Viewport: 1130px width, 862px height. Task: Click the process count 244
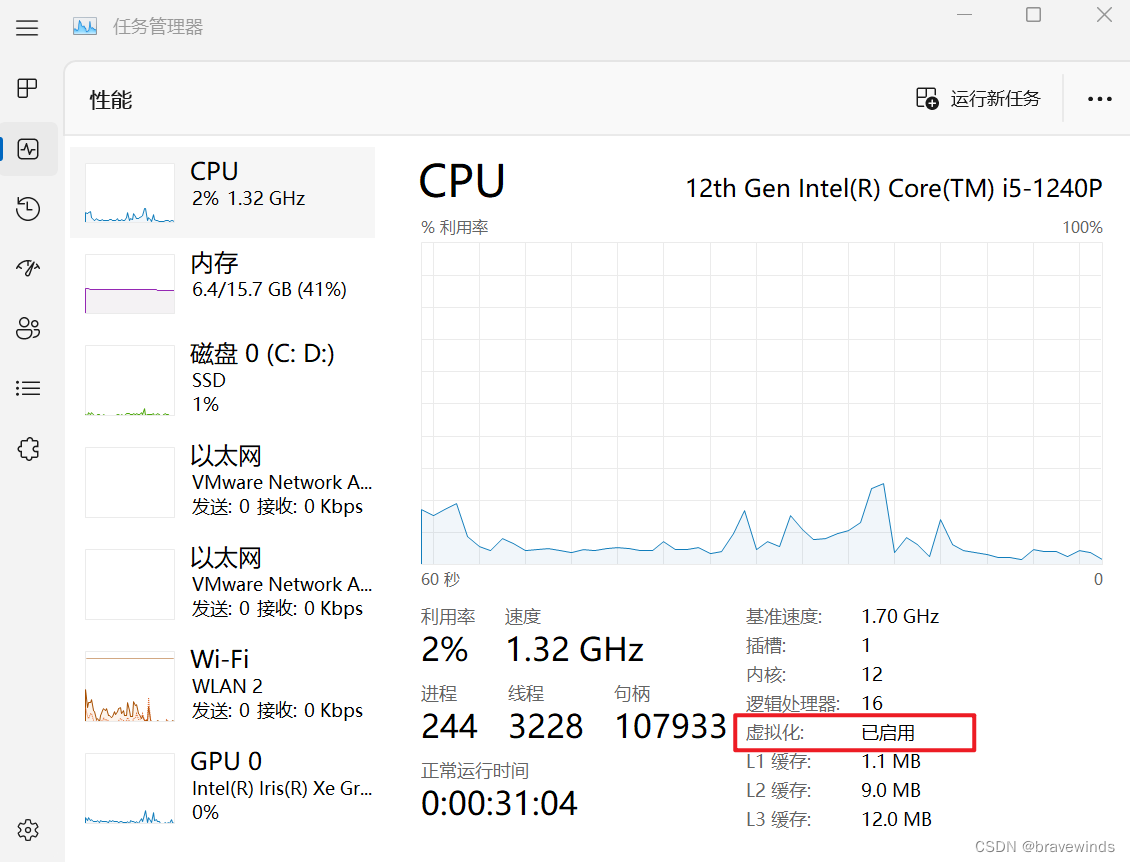(x=449, y=727)
